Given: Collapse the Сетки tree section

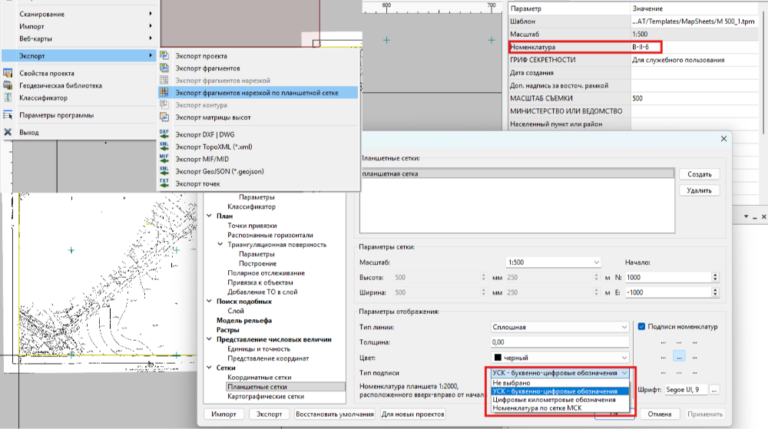Looking at the screenshot, I should pyautogui.click(x=209, y=368).
